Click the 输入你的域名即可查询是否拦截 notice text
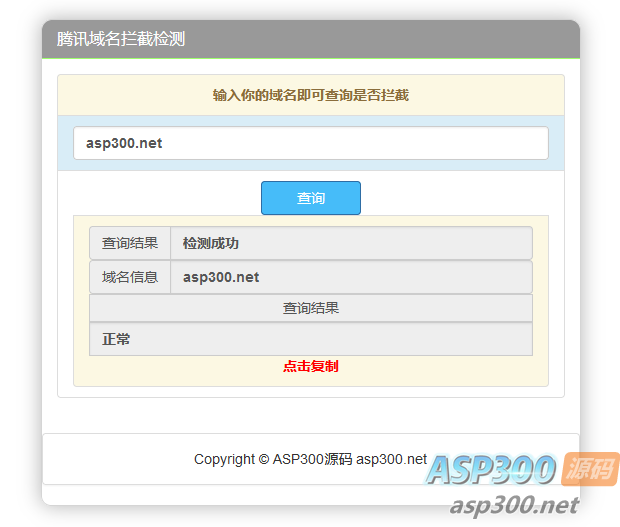 (311, 95)
